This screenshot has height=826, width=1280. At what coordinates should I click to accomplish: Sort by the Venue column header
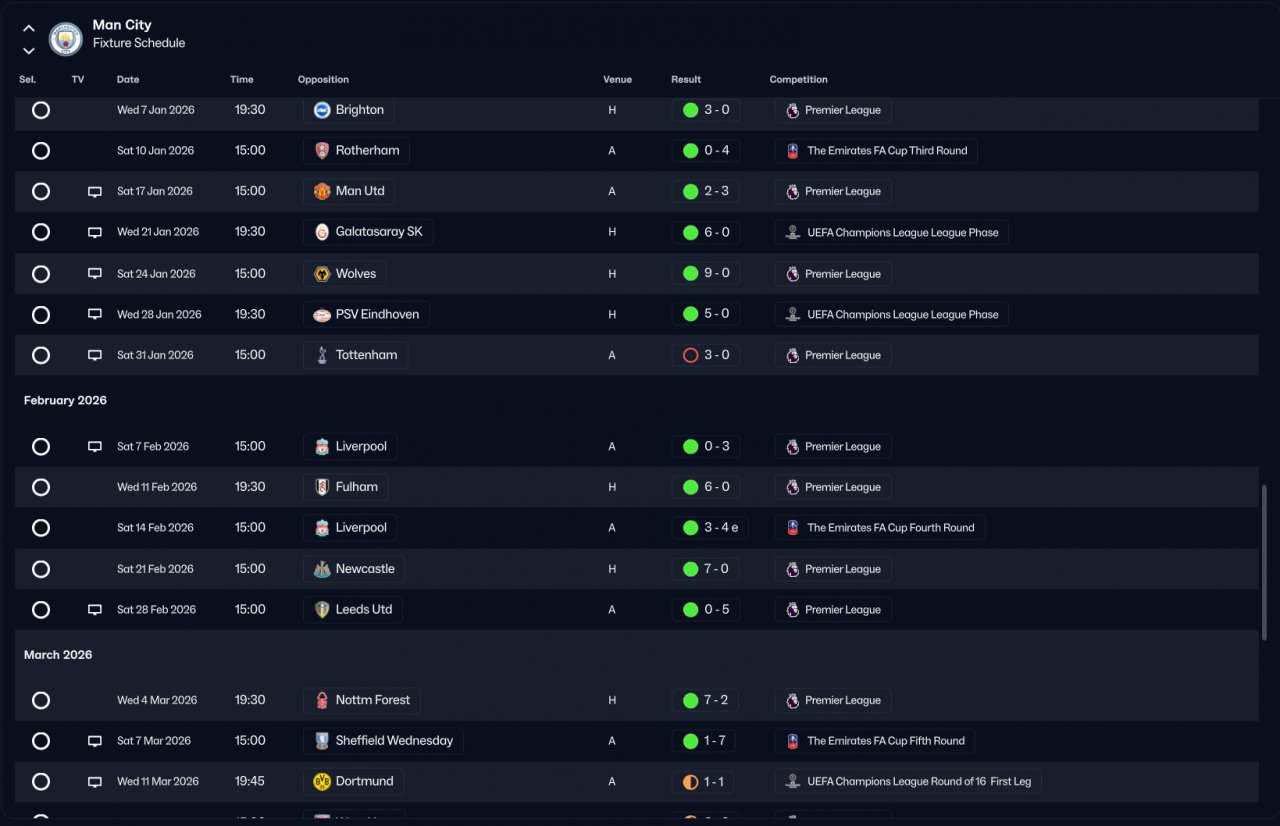click(618, 80)
